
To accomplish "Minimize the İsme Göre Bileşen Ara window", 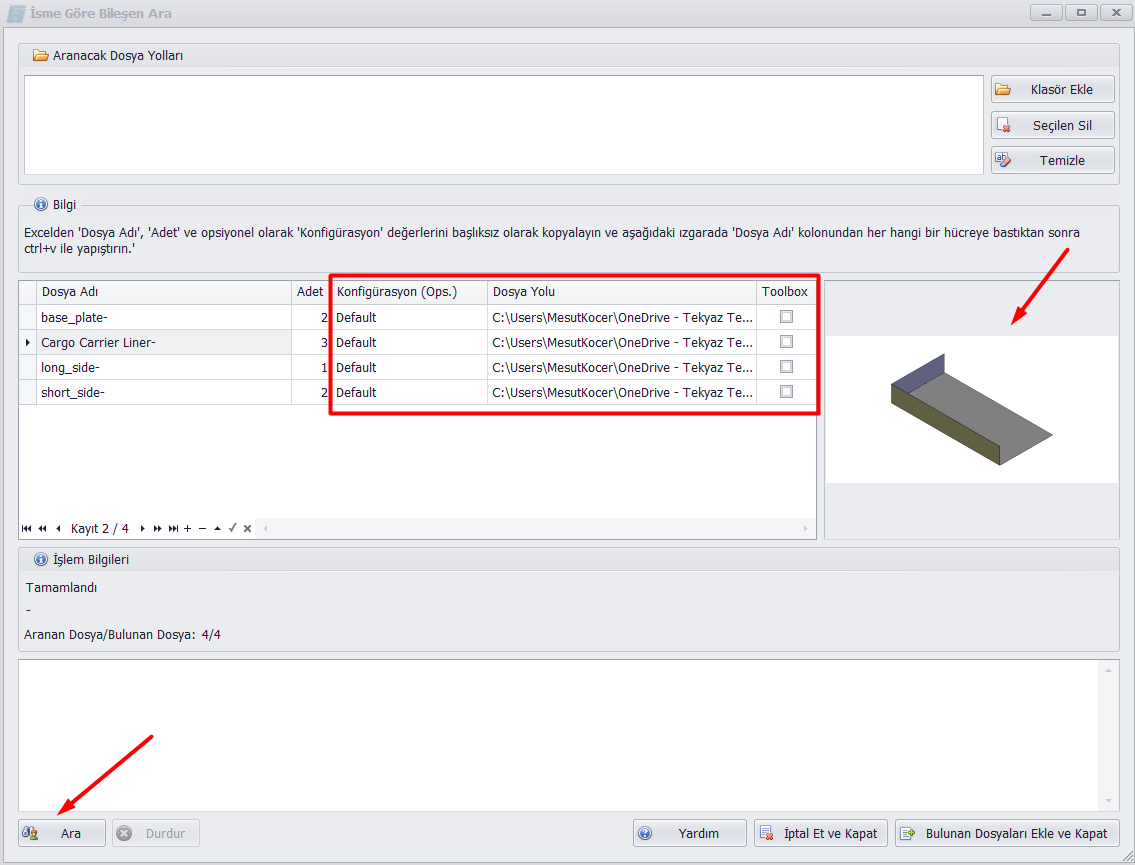I will [x=1046, y=12].
